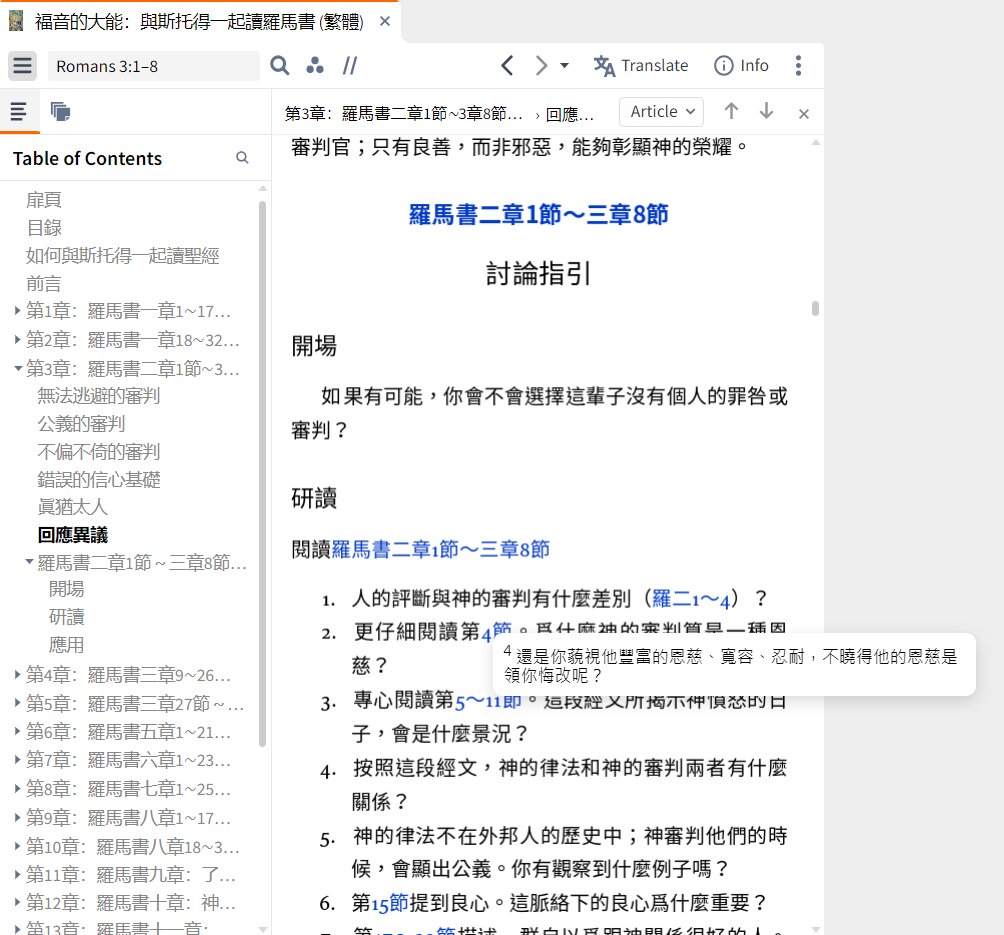
Task: Click the resource cover icon on tab
Action: pos(16,20)
